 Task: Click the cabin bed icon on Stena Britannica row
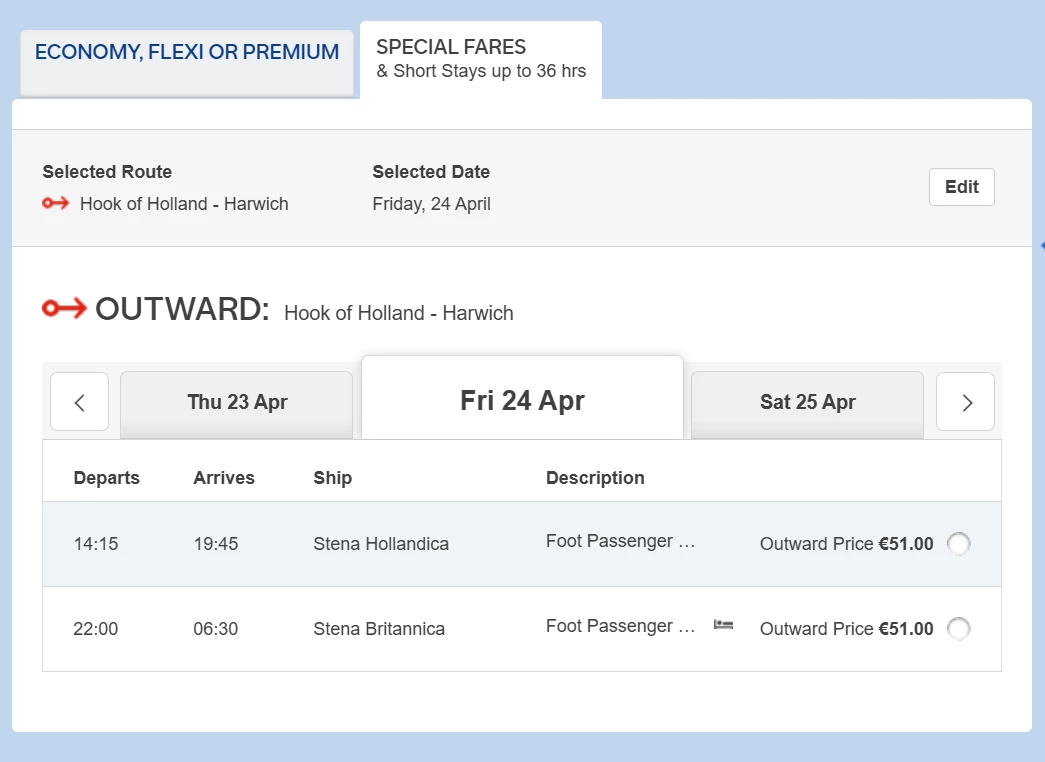point(723,625)
